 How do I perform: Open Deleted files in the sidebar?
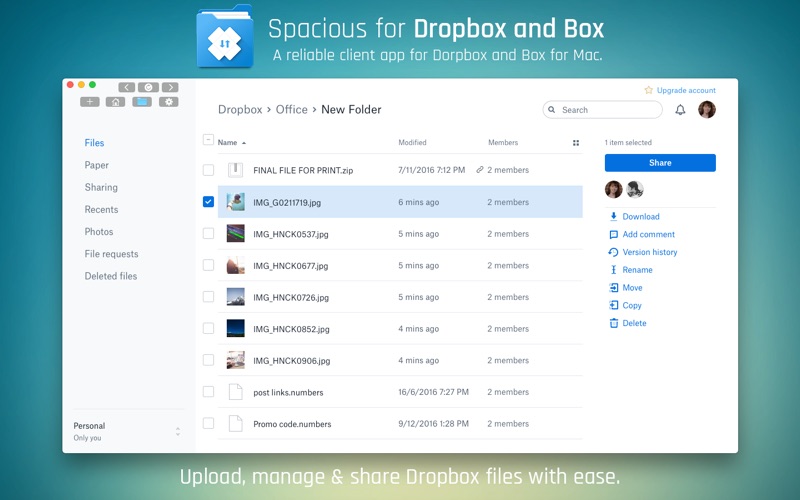tap(111, 276)
